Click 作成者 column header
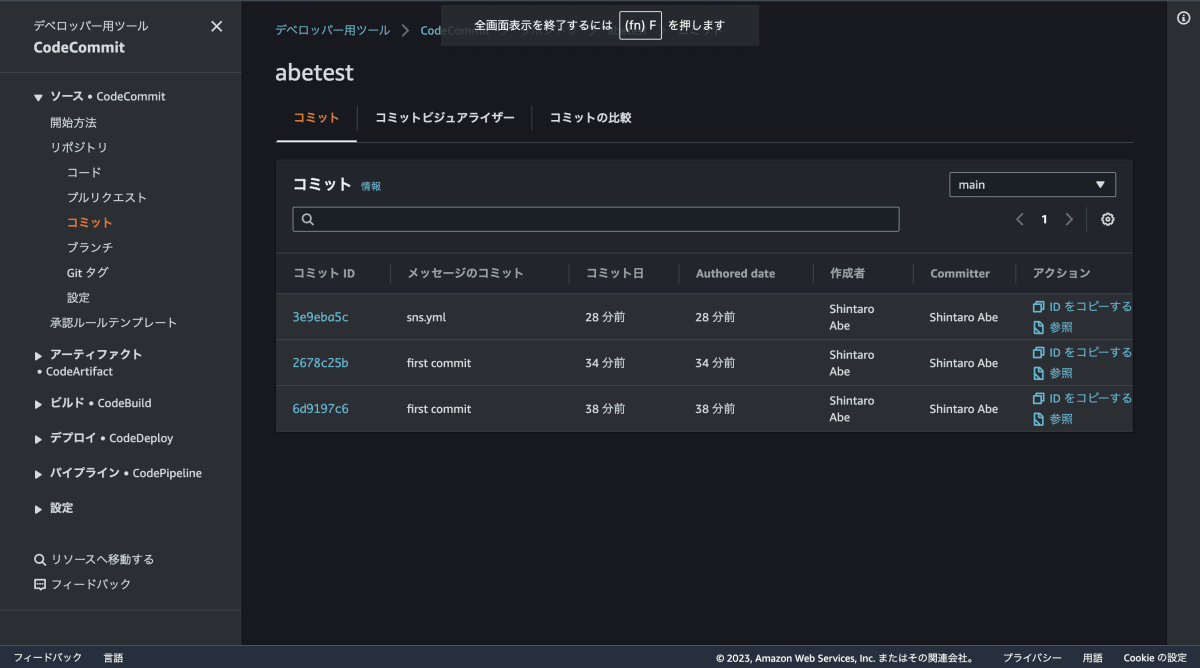Screen dimensions: 1200x668 pyautogui.click(x=847, y=273)
